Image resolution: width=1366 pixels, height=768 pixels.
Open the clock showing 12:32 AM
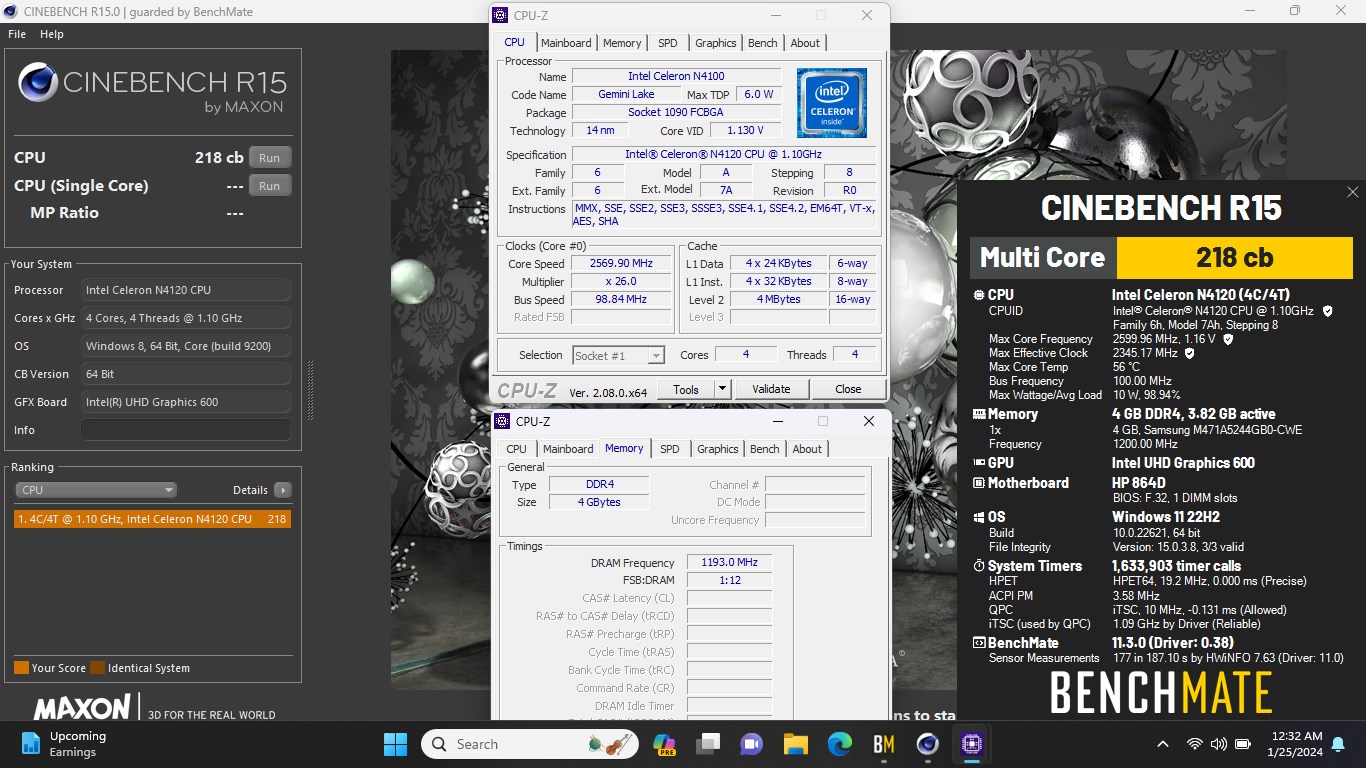(x=1293, y=744)
